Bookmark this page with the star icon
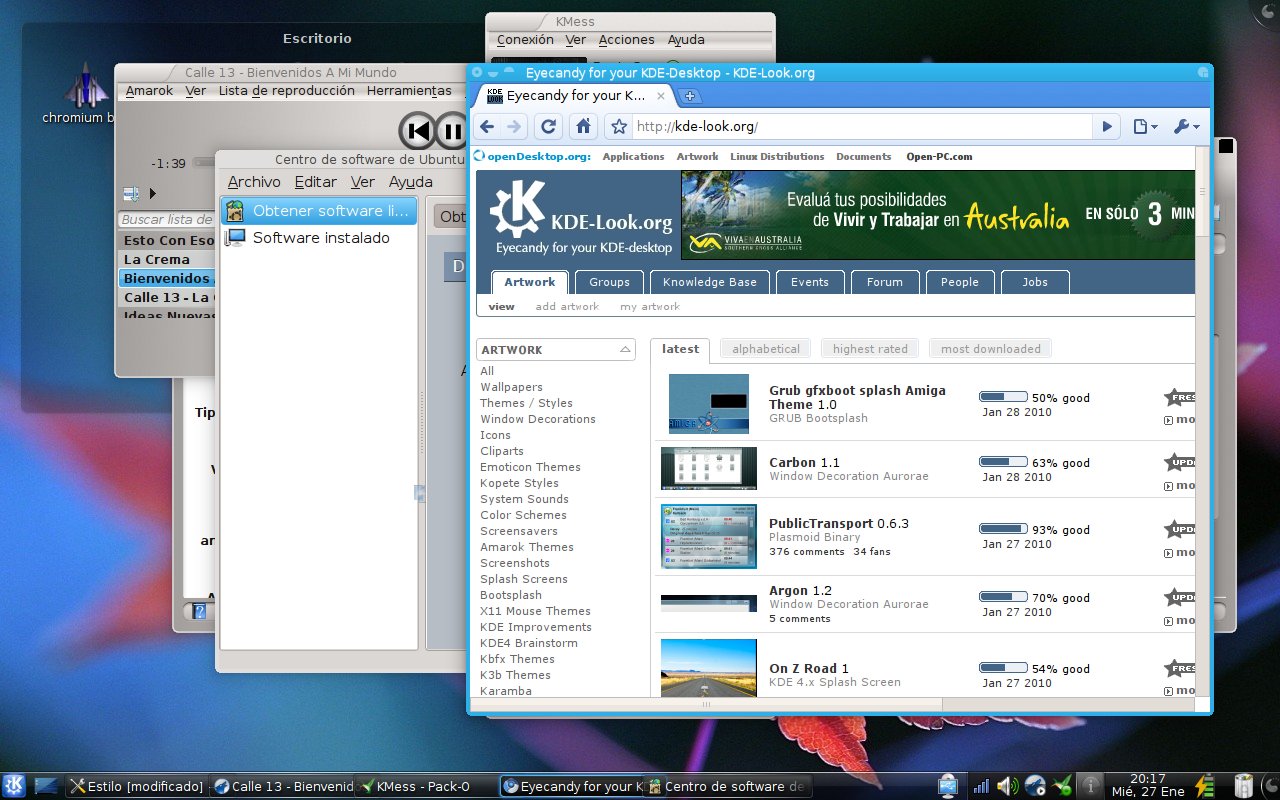This screenshot has width=1280, height=800. pyautogui.click(x=619, y=126)
